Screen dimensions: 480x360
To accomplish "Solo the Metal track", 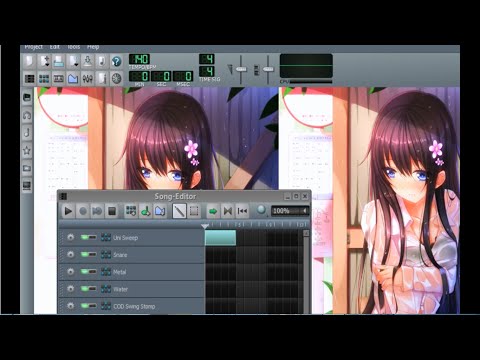I will [93, 272].
